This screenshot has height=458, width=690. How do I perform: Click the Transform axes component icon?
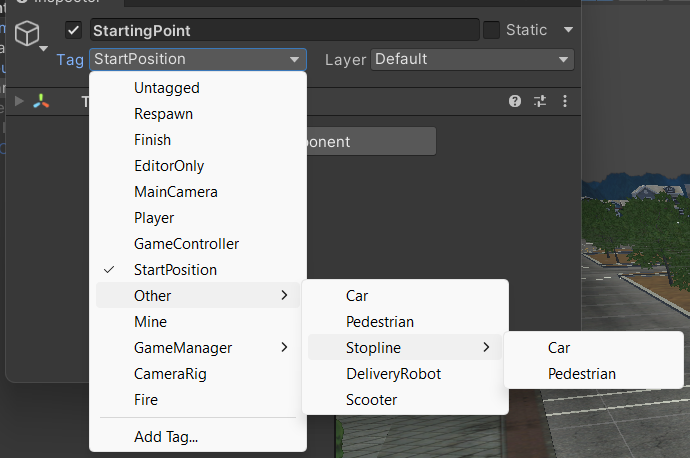tap(41, 101)
